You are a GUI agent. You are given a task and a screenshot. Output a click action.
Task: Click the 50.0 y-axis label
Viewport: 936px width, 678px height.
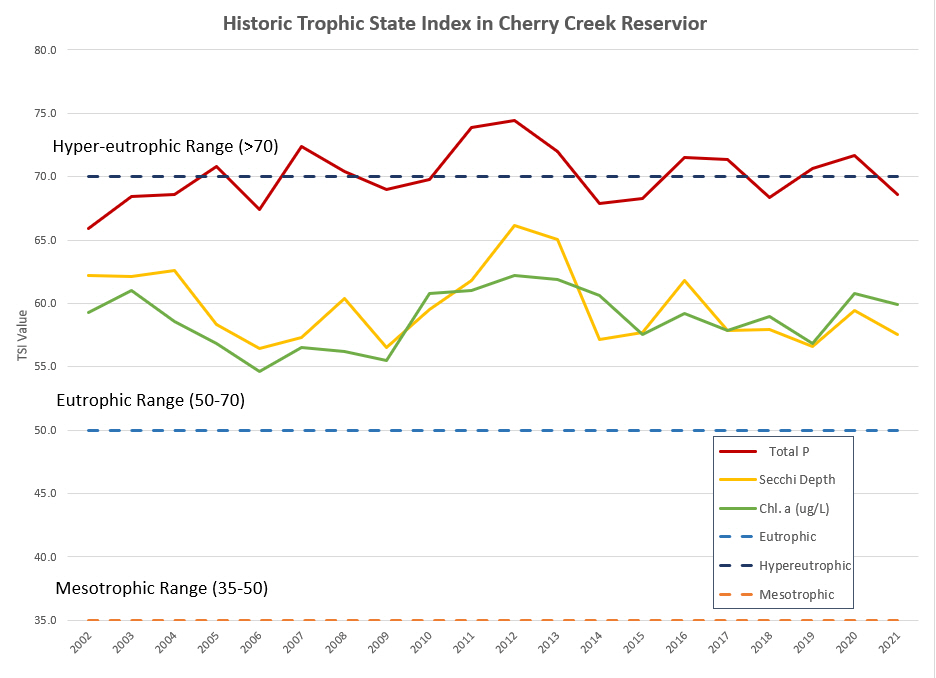click(x=45, y=430)
